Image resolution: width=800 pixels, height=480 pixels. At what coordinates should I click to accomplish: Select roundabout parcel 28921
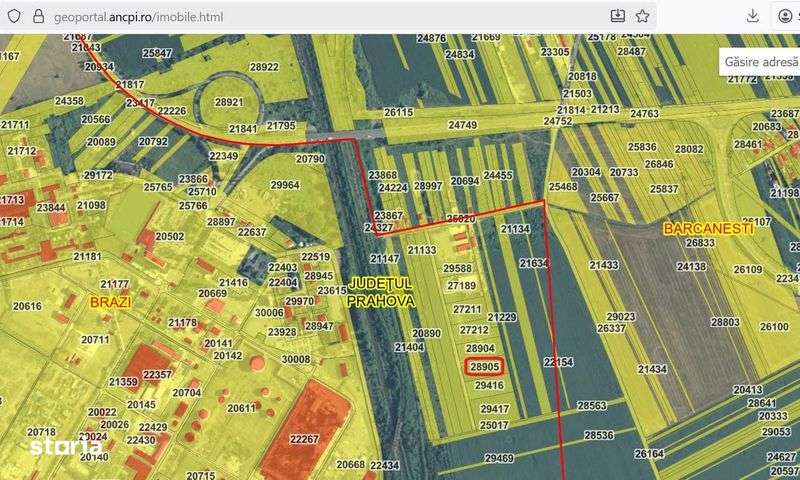coord(229,102)
